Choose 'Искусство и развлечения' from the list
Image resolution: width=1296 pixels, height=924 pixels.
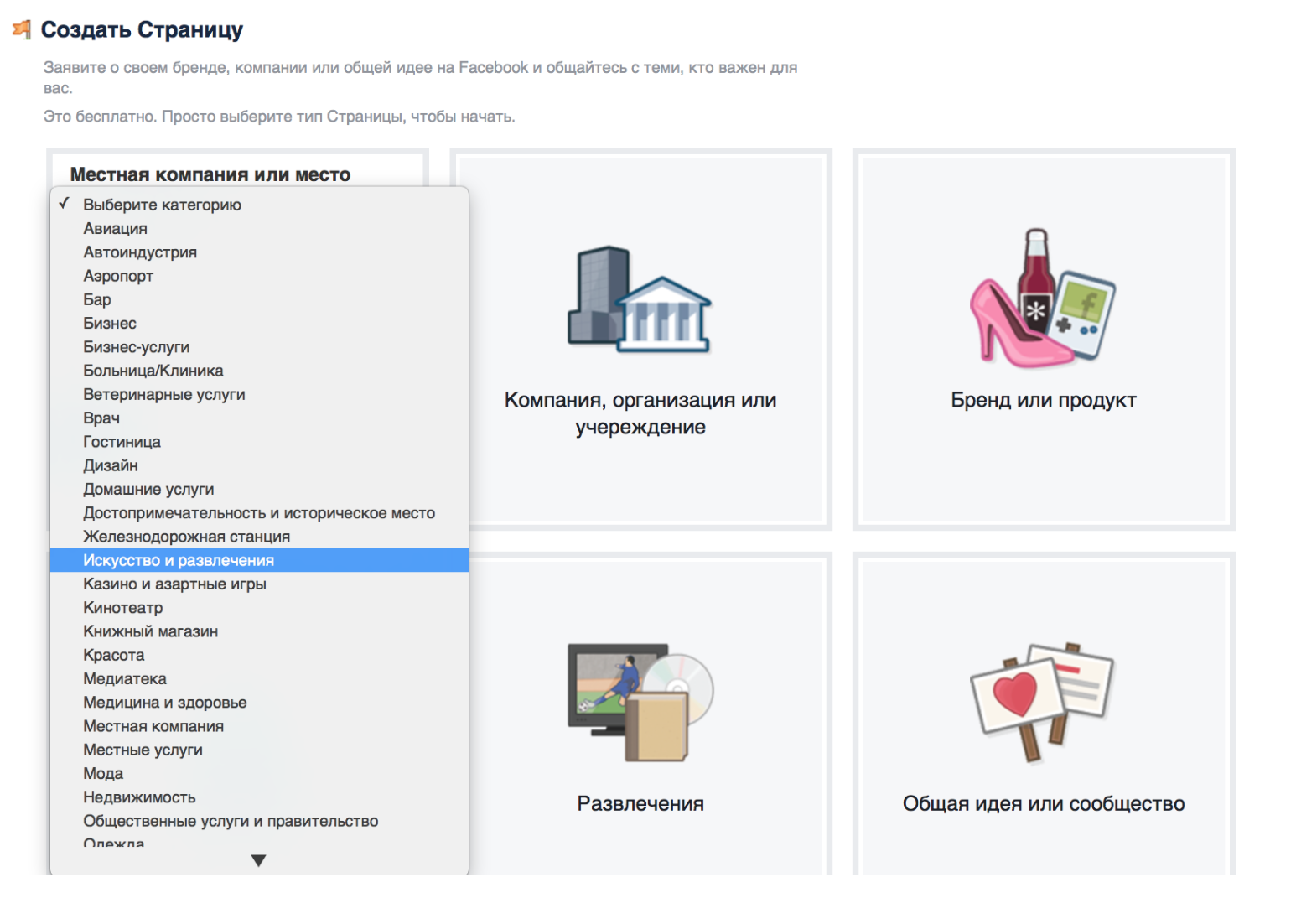(x=179, y=561)
